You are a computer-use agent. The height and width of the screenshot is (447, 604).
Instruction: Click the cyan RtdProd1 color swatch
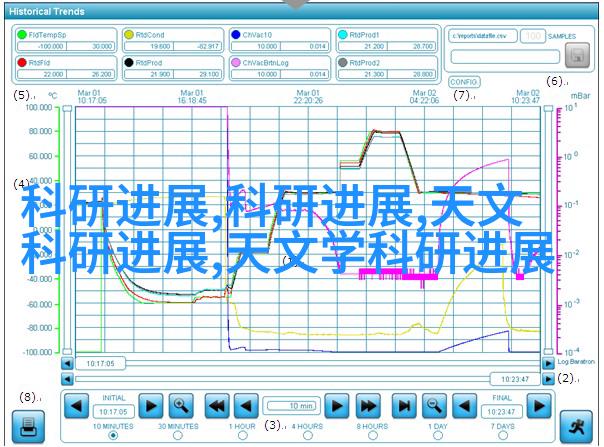342,35
